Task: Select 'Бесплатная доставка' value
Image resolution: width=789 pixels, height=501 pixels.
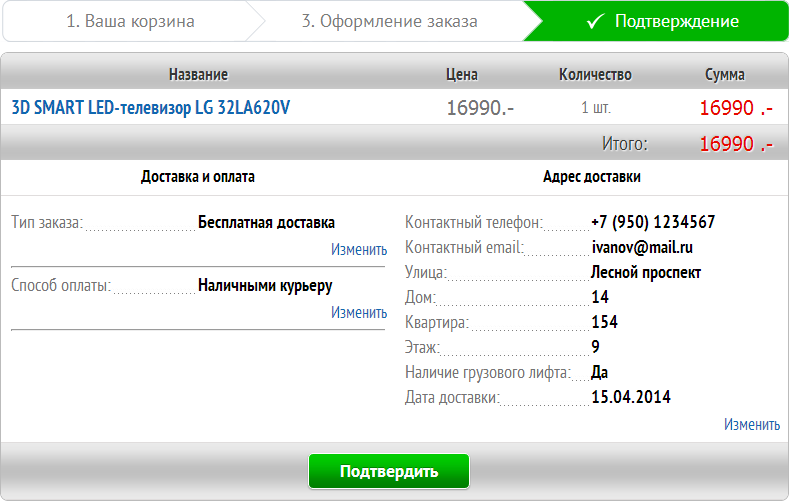Action: tap(266, 222)
